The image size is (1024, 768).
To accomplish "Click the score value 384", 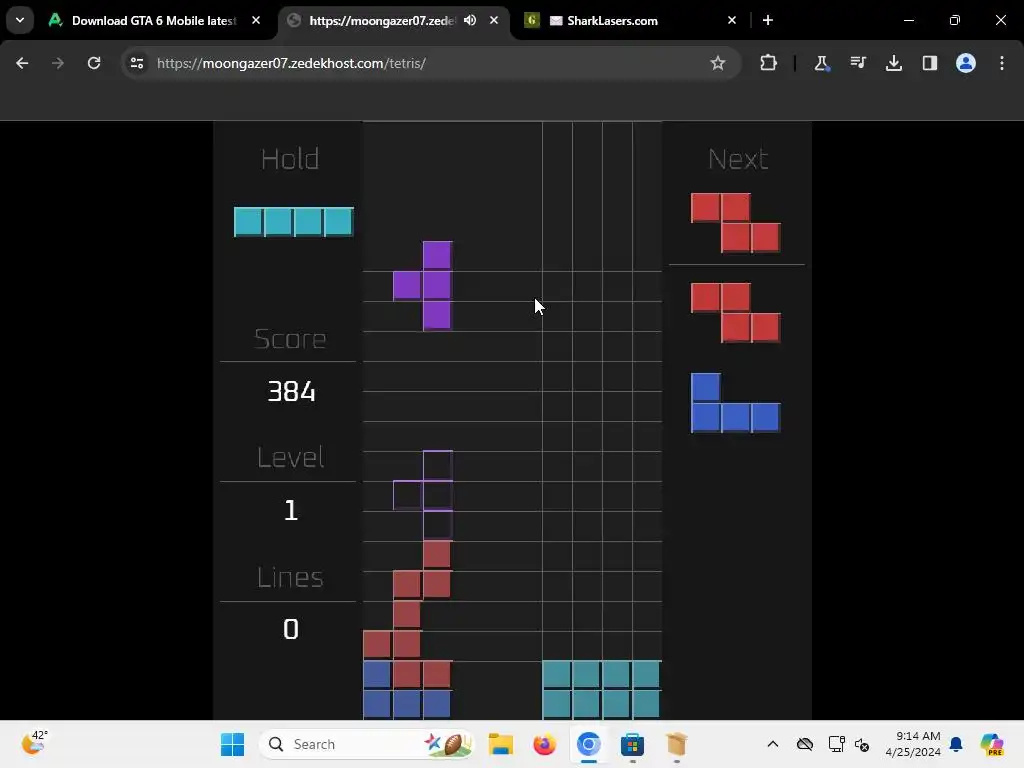I will 291,392.
